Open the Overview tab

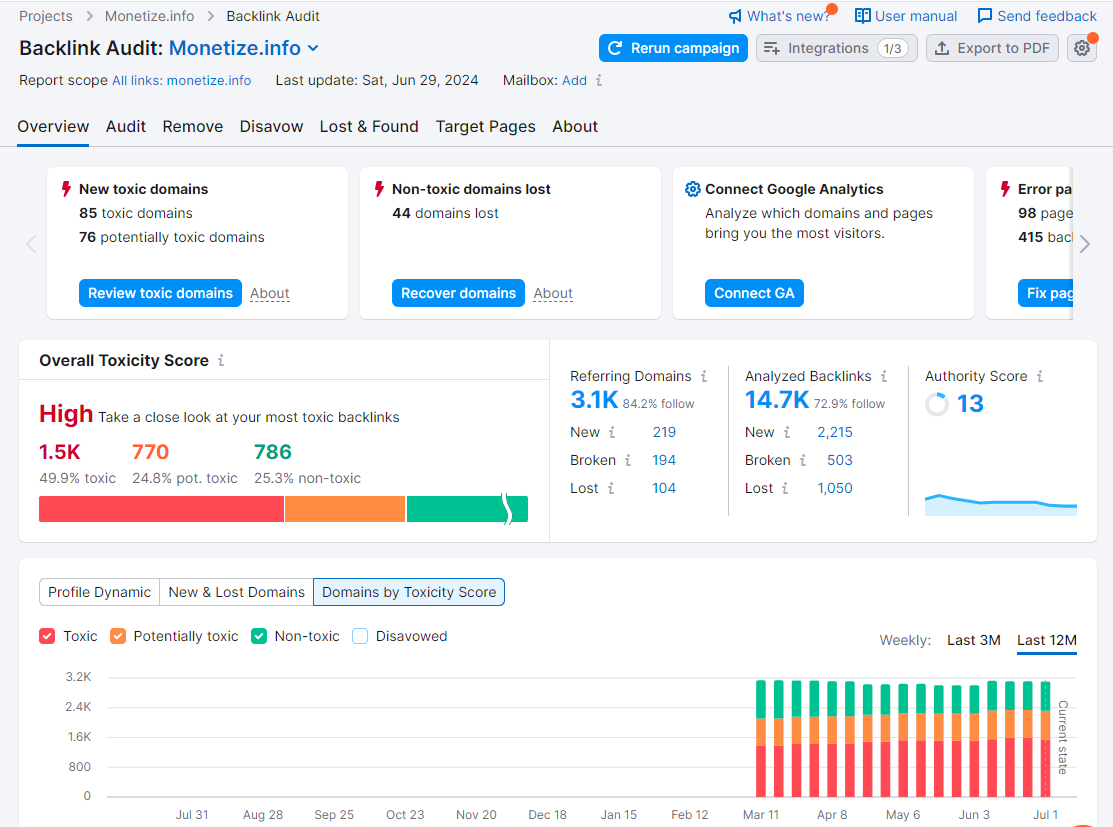pyautogui.click(x=53, y=126)
